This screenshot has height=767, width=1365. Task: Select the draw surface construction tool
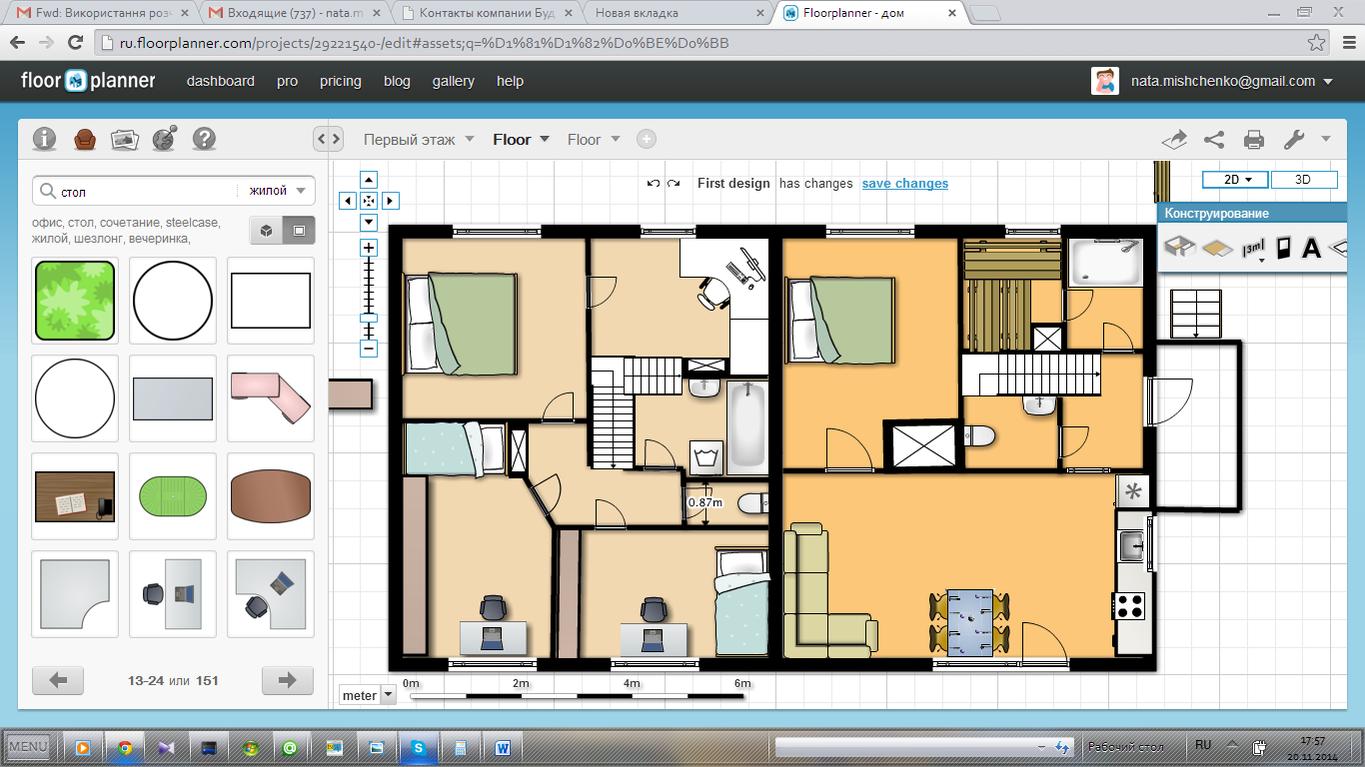point(1217,247)
